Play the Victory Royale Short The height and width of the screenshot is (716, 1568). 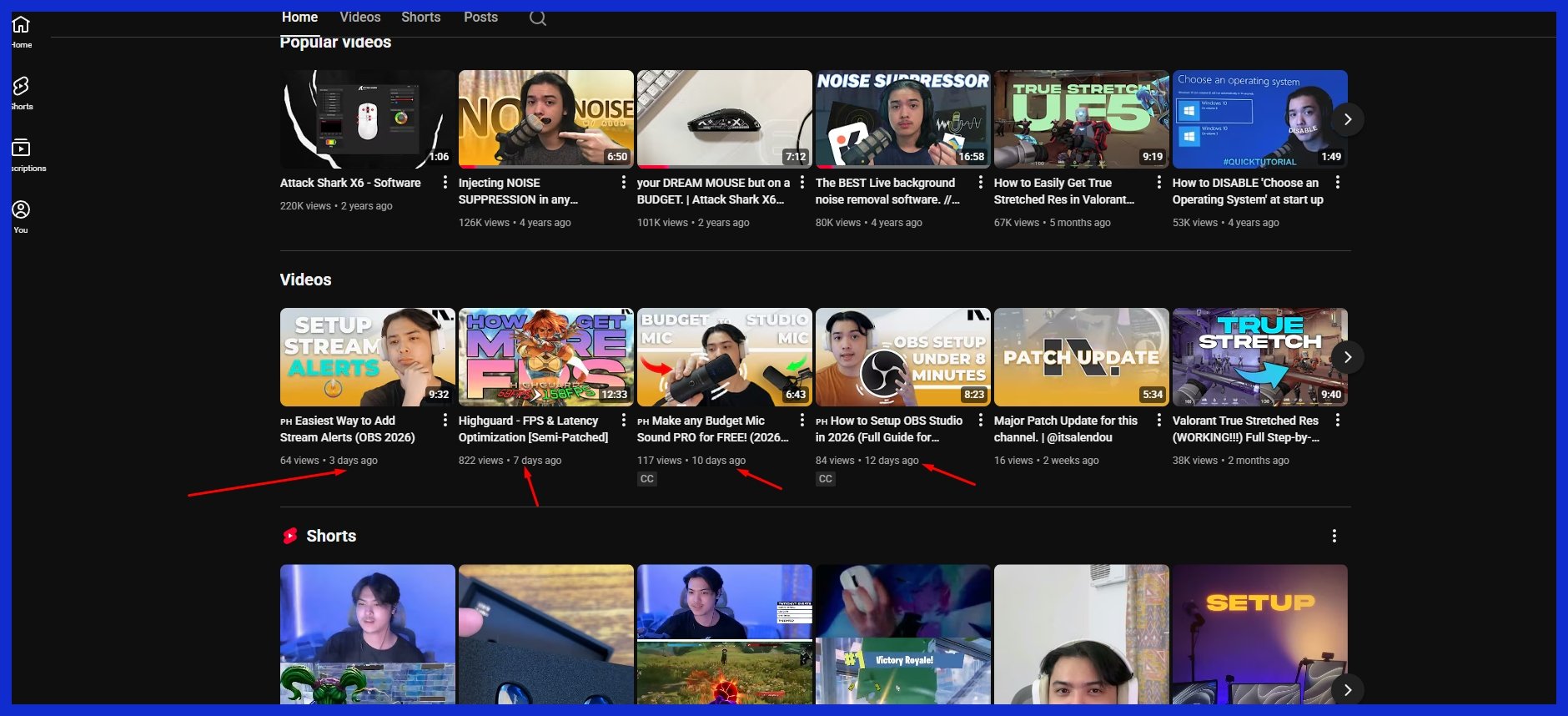[903, 635]
